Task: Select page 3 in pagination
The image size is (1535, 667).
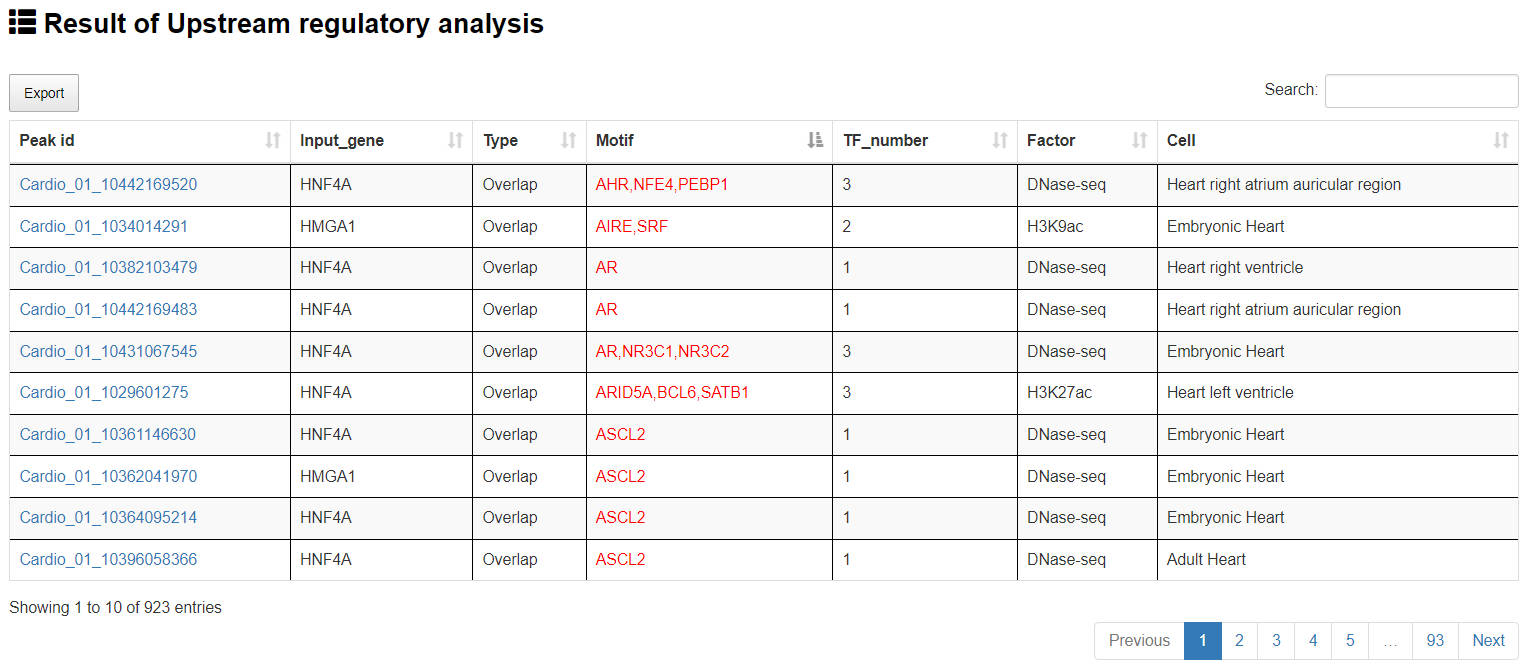Action: (x=1276, y=641)
